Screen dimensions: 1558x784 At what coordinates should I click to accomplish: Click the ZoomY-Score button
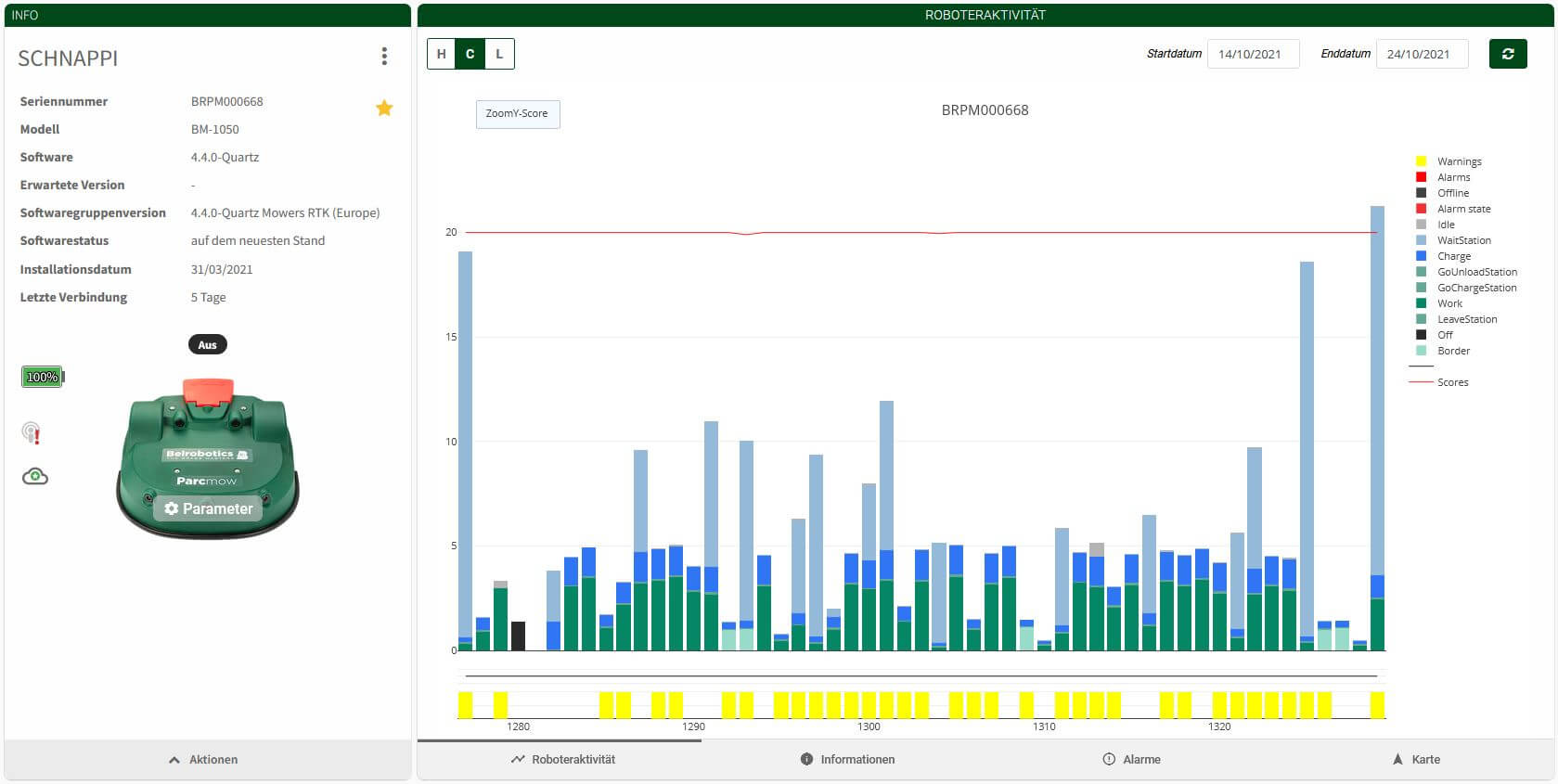(518, 114)
